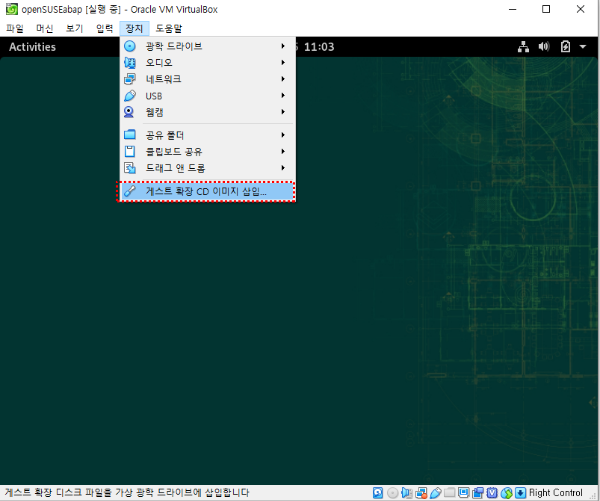The height and width of the screenshot is (501, 600).
Task: Select 게스트 확장 CD 이미지 삽입
Action: coord(207,191)
